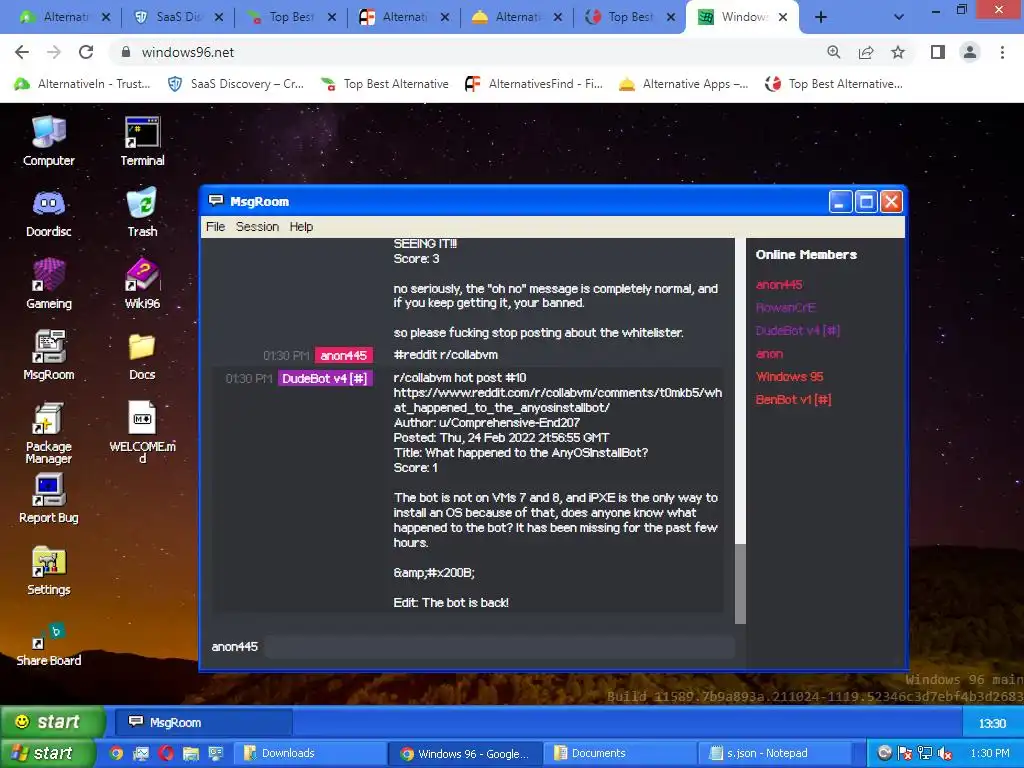Open the Trash desktop icon
The width and height of the screenshot is (1024, 768).
[142, 213]
